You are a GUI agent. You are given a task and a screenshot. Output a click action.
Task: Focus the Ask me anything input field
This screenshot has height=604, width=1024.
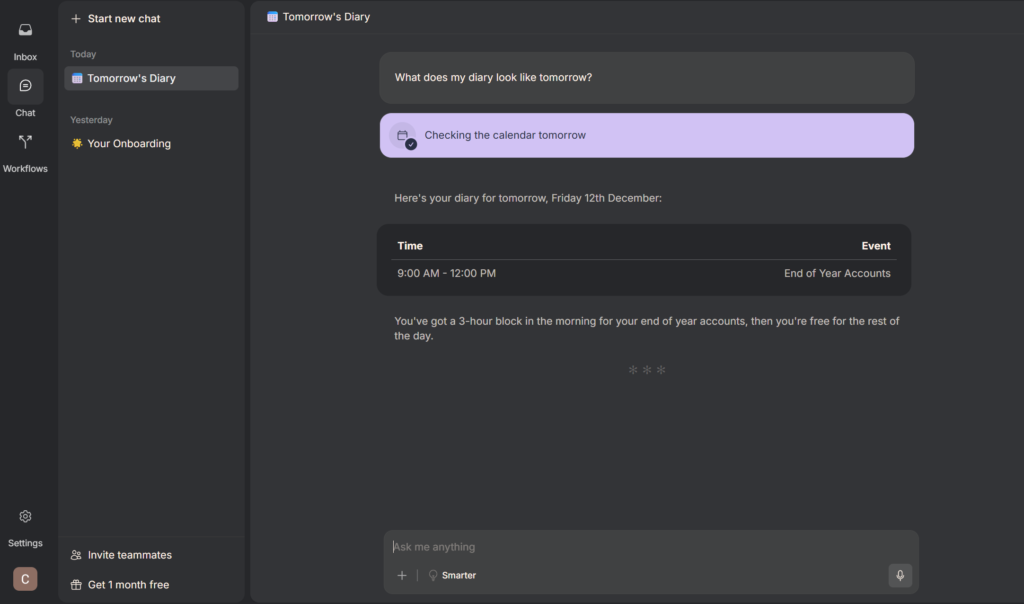640,547
